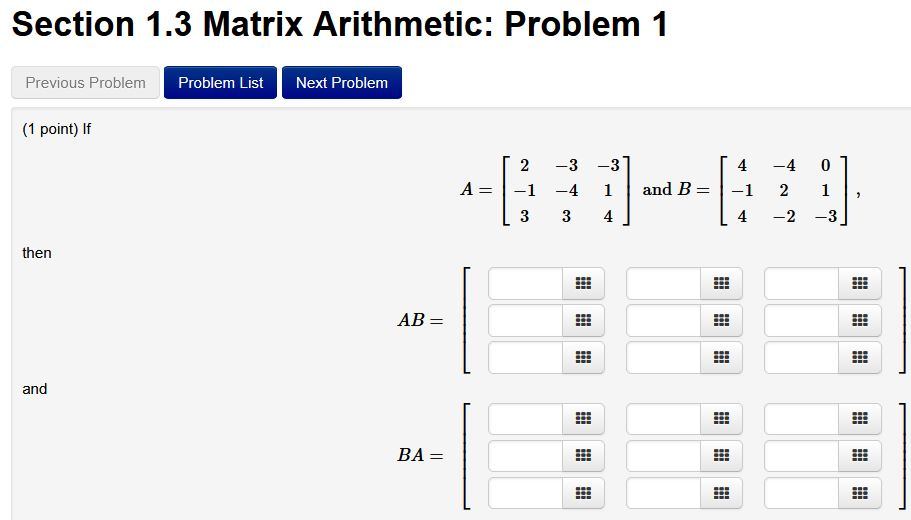Open grid icon for AB row 1 column 3
The image size is (911, 520).
[x=860, y=284]
